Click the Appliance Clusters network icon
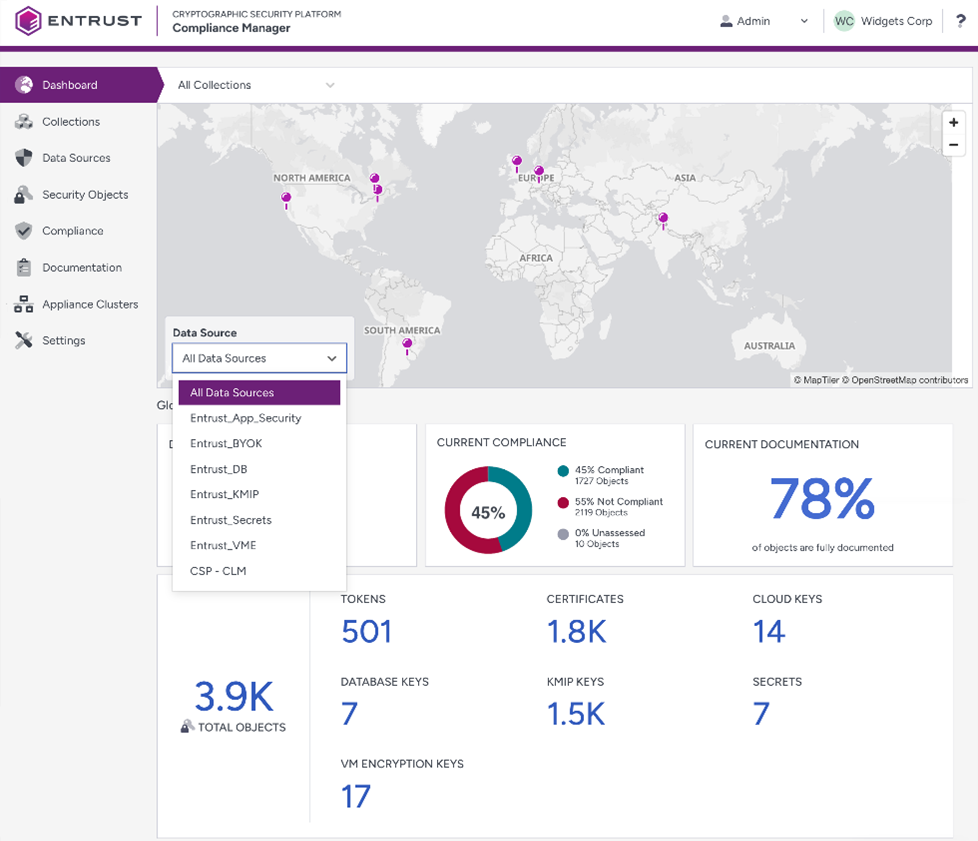 tap(24, 304)
